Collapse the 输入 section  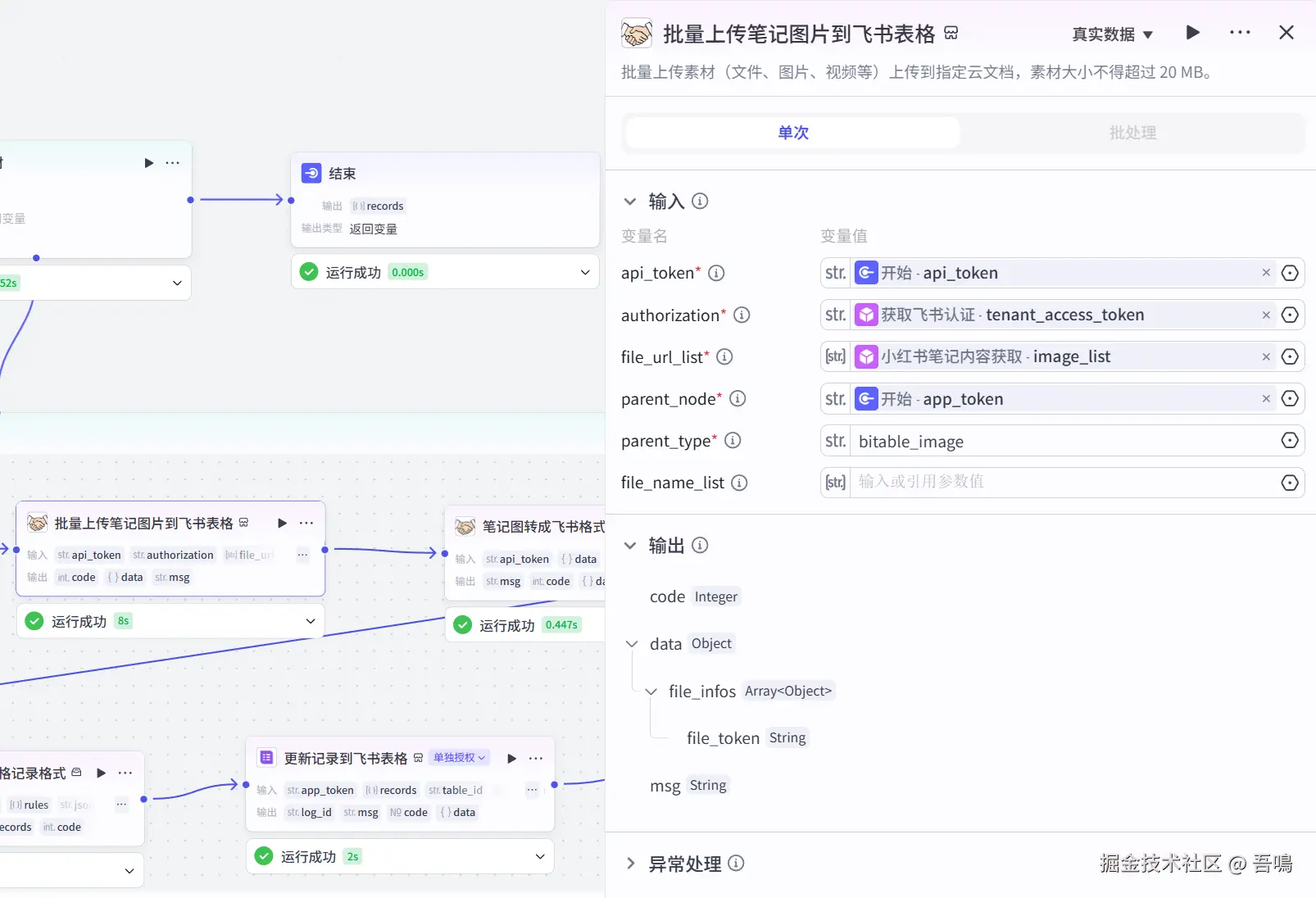click(630, 202)
